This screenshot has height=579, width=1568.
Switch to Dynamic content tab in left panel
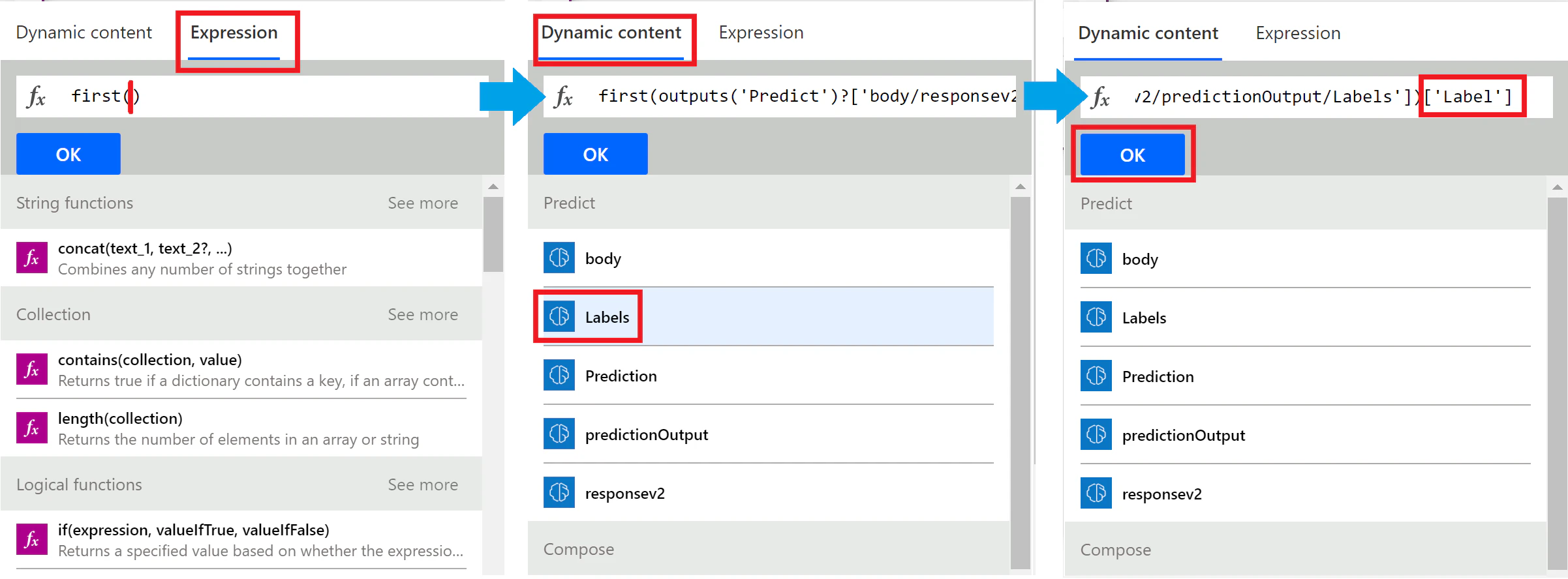(84, 33)
